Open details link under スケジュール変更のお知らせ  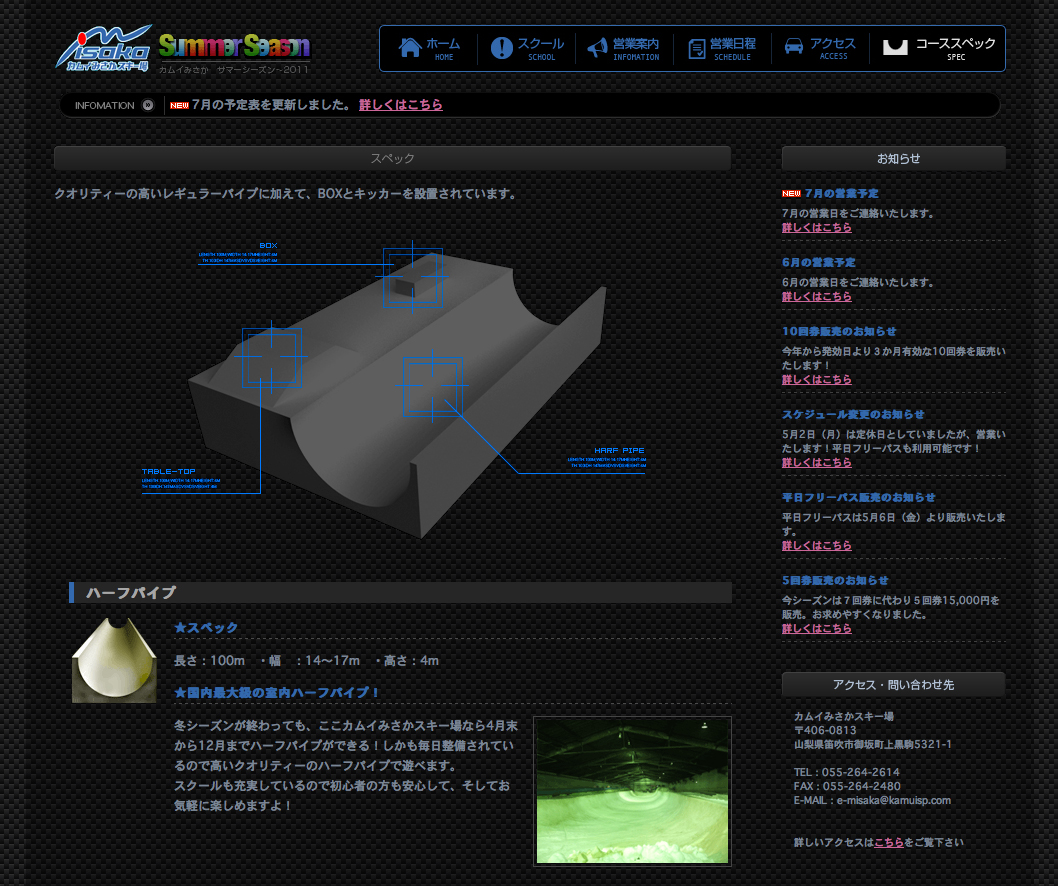(x=817, y=463)
